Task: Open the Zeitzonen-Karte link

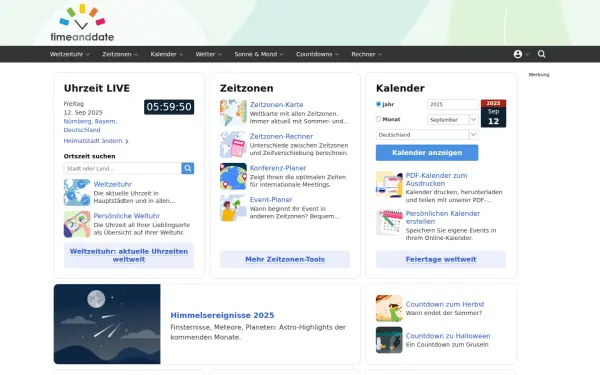Action: click(x=276, y=105)
